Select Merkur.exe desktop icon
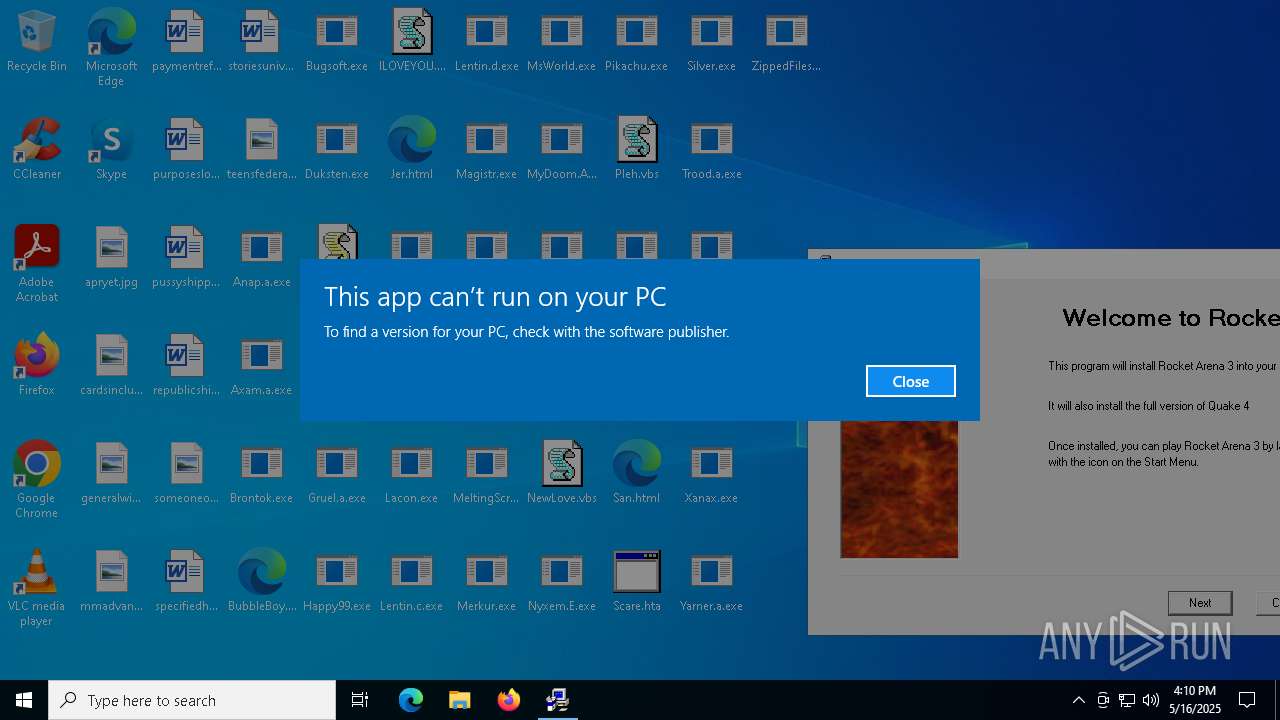The height and width of the screenshot is (720, 1280). 487,582
